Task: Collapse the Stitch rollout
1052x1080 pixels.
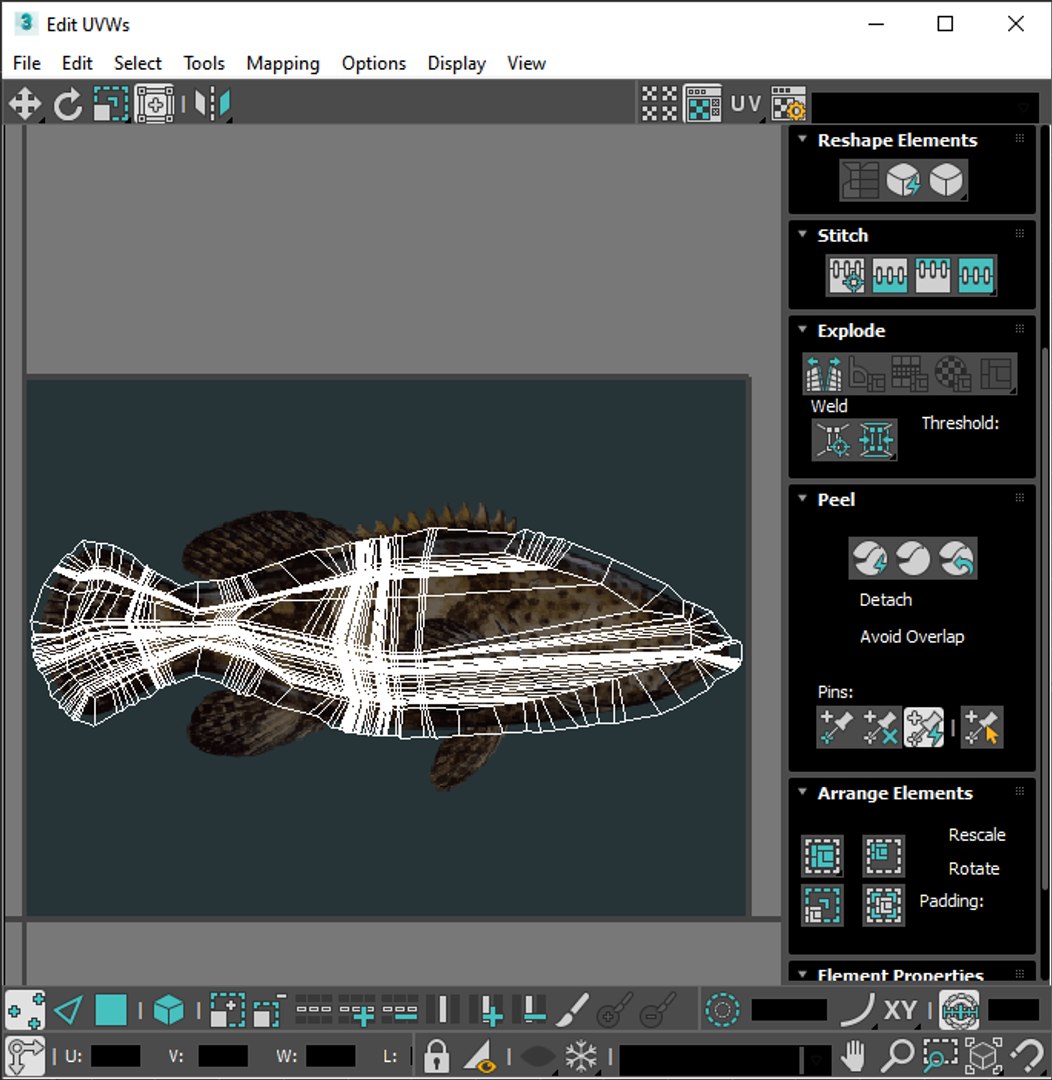Action: click(802, 233)
